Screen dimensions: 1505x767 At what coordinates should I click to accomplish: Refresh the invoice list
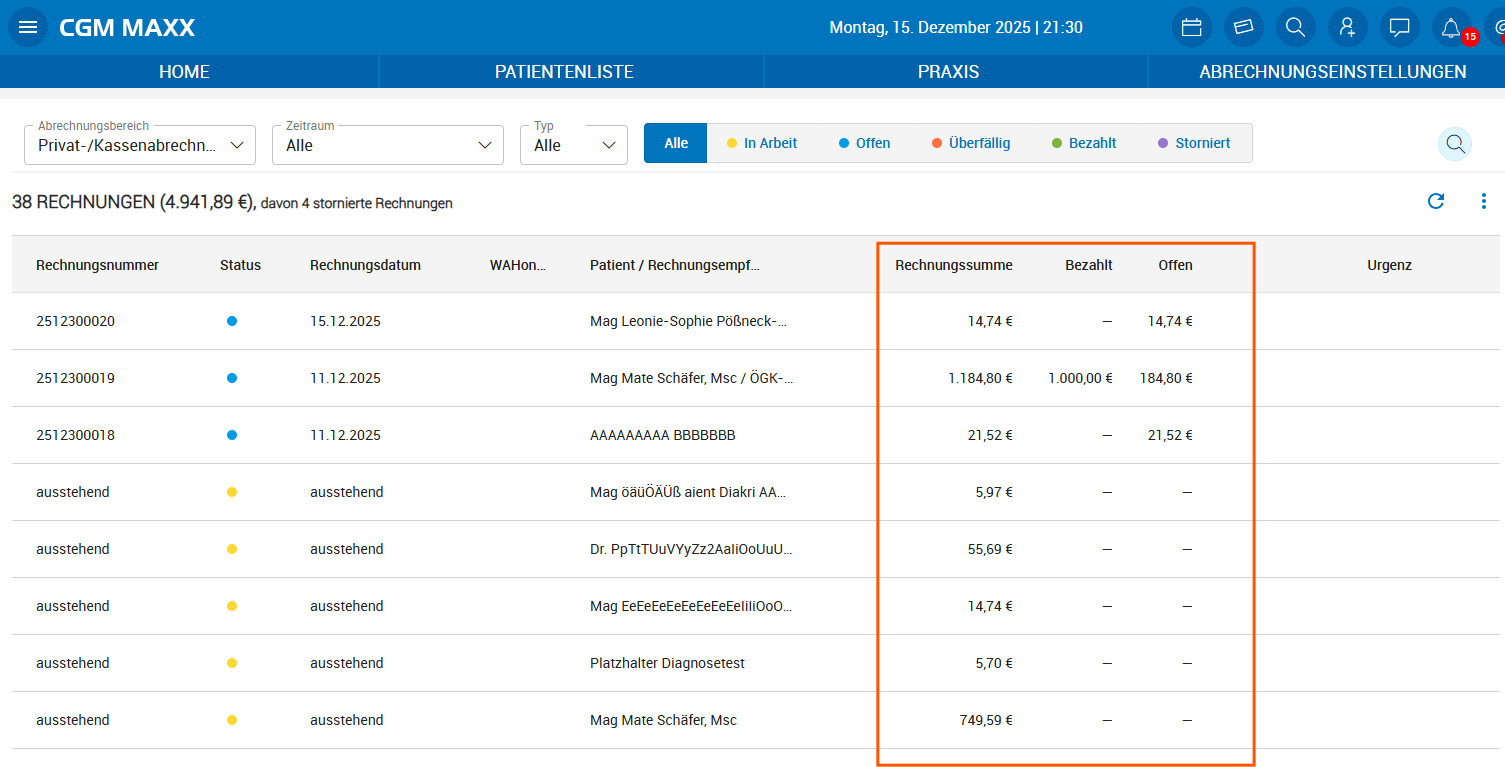pos(1436,201)
